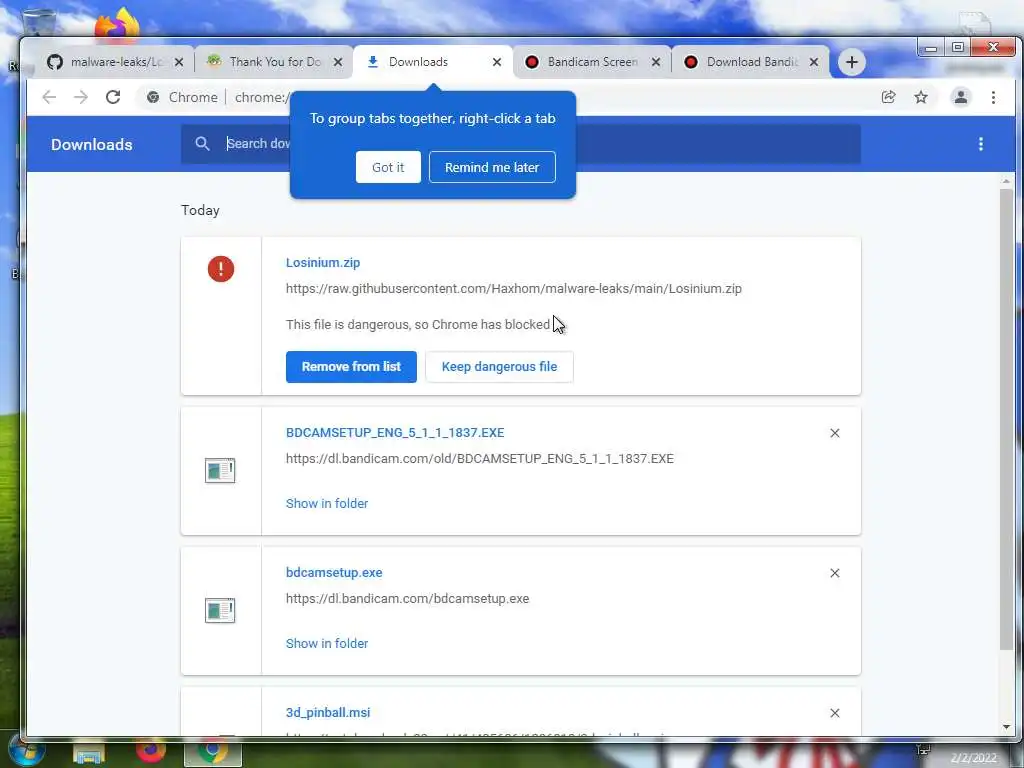Share this page icon in address bar
The height and width of the screenshot is (768, 1024).
pos(888,97)
